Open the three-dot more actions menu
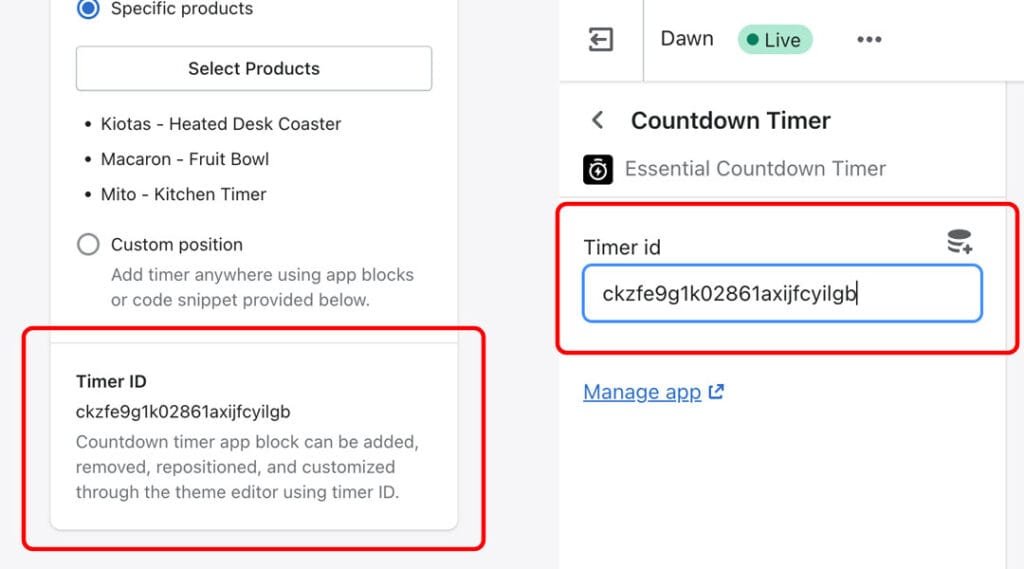1024x569 pixels. coord(869,40)
